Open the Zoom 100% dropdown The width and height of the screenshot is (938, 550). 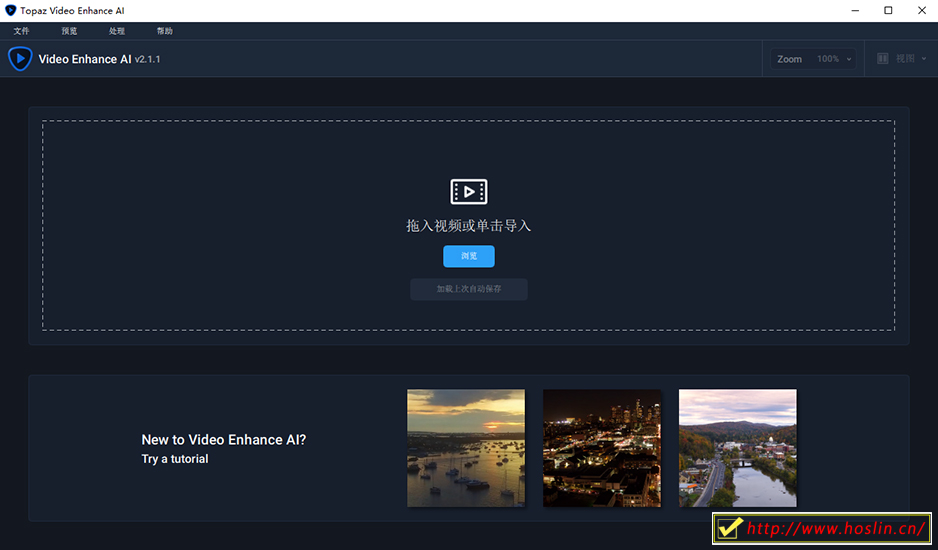[813, 59]
